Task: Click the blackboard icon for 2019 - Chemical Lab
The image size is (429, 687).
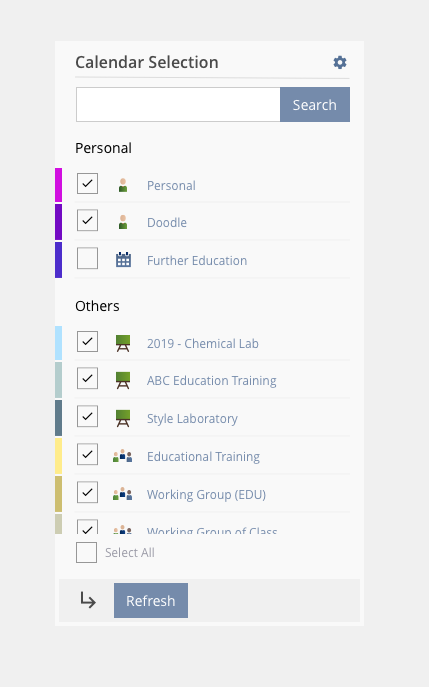Action: coord(123,343)
